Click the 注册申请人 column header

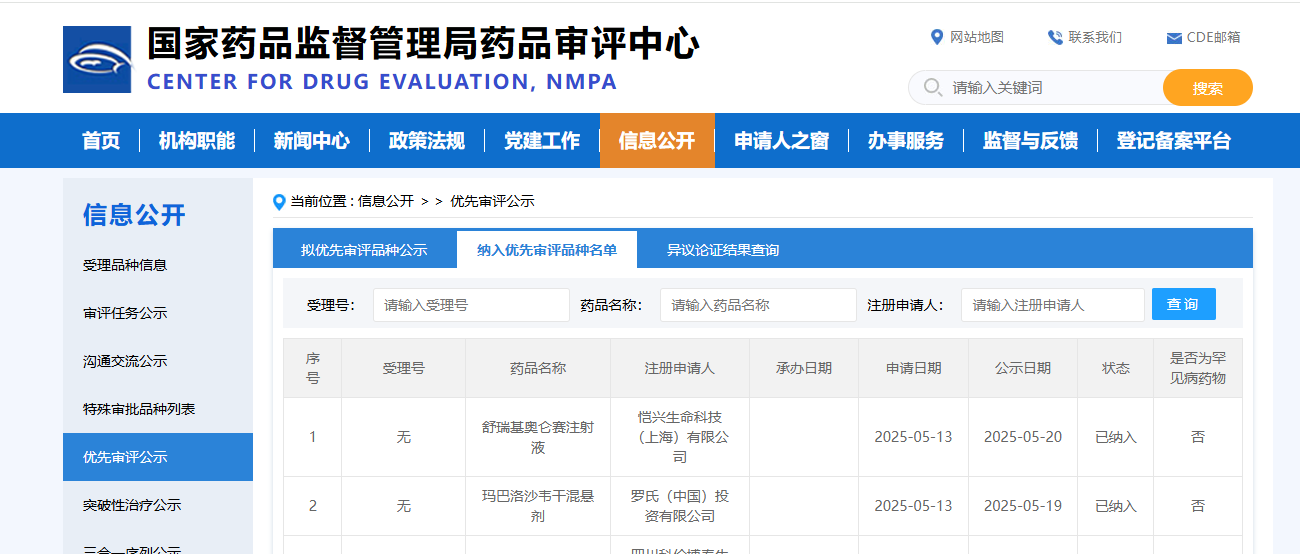click(x=680, y=368)
